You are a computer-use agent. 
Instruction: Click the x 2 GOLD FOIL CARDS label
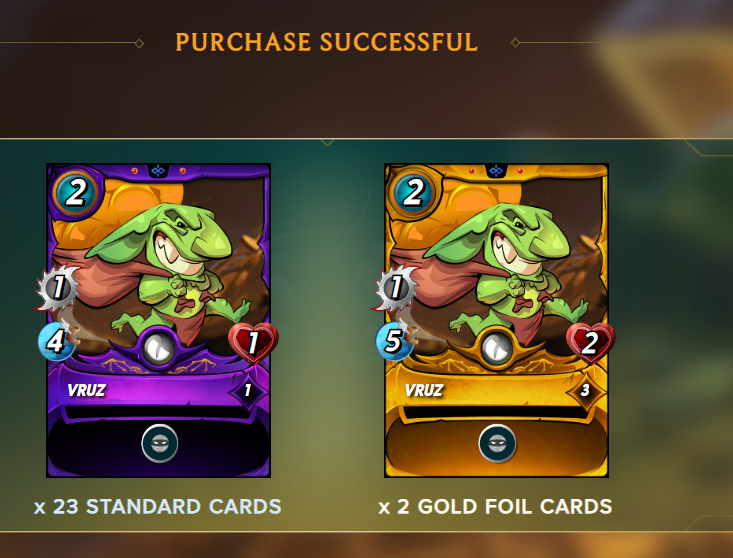coord(495,507)
